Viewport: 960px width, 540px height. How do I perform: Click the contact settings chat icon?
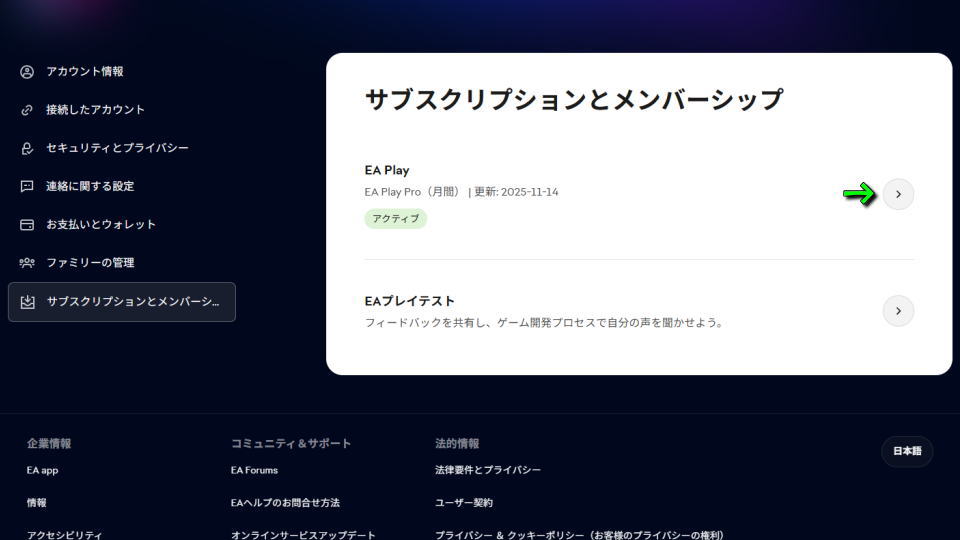pyautogui.click(x=27, y=186)
